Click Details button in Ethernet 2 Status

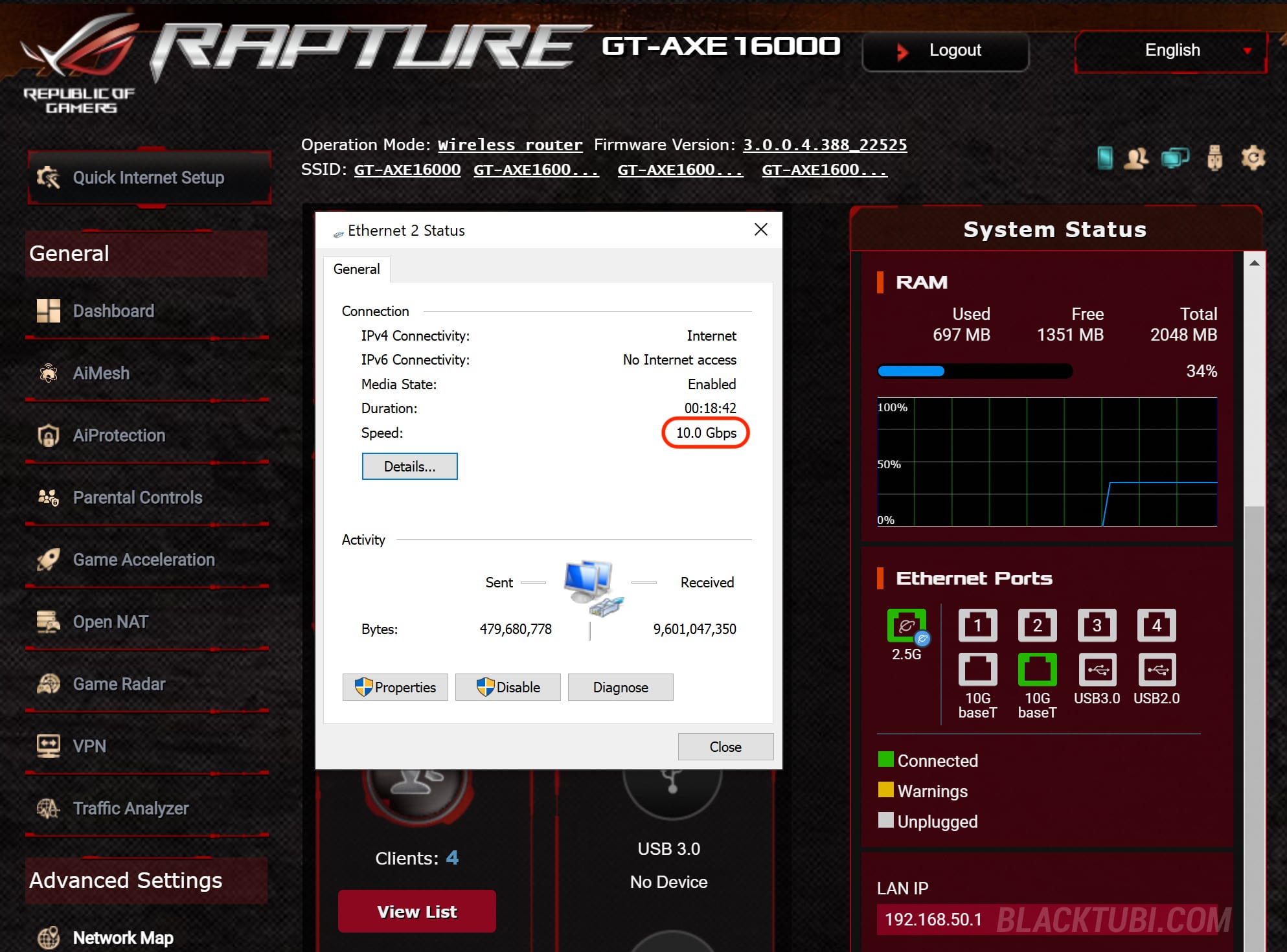(409, 466)
